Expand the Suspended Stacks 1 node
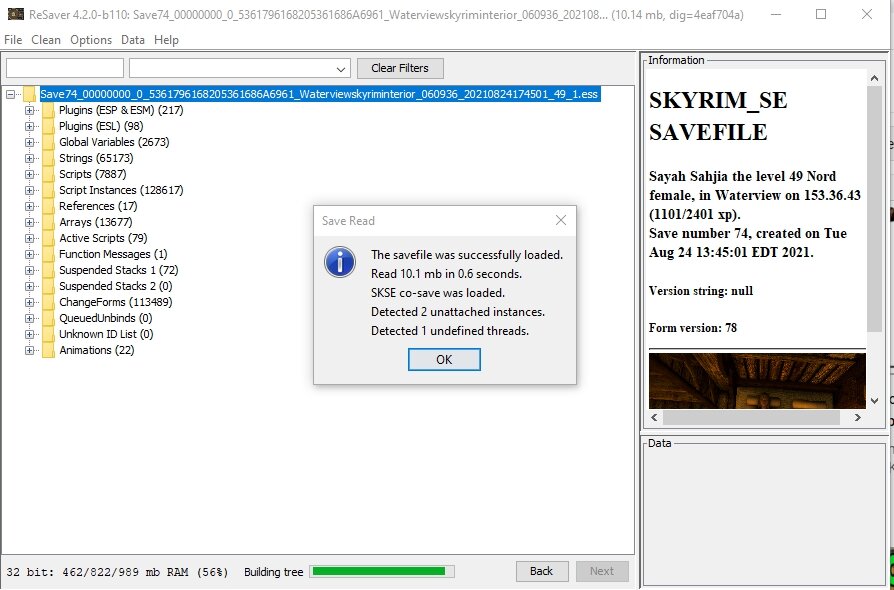894x590 pixels. pyautogui.click(x=29, y=270)
